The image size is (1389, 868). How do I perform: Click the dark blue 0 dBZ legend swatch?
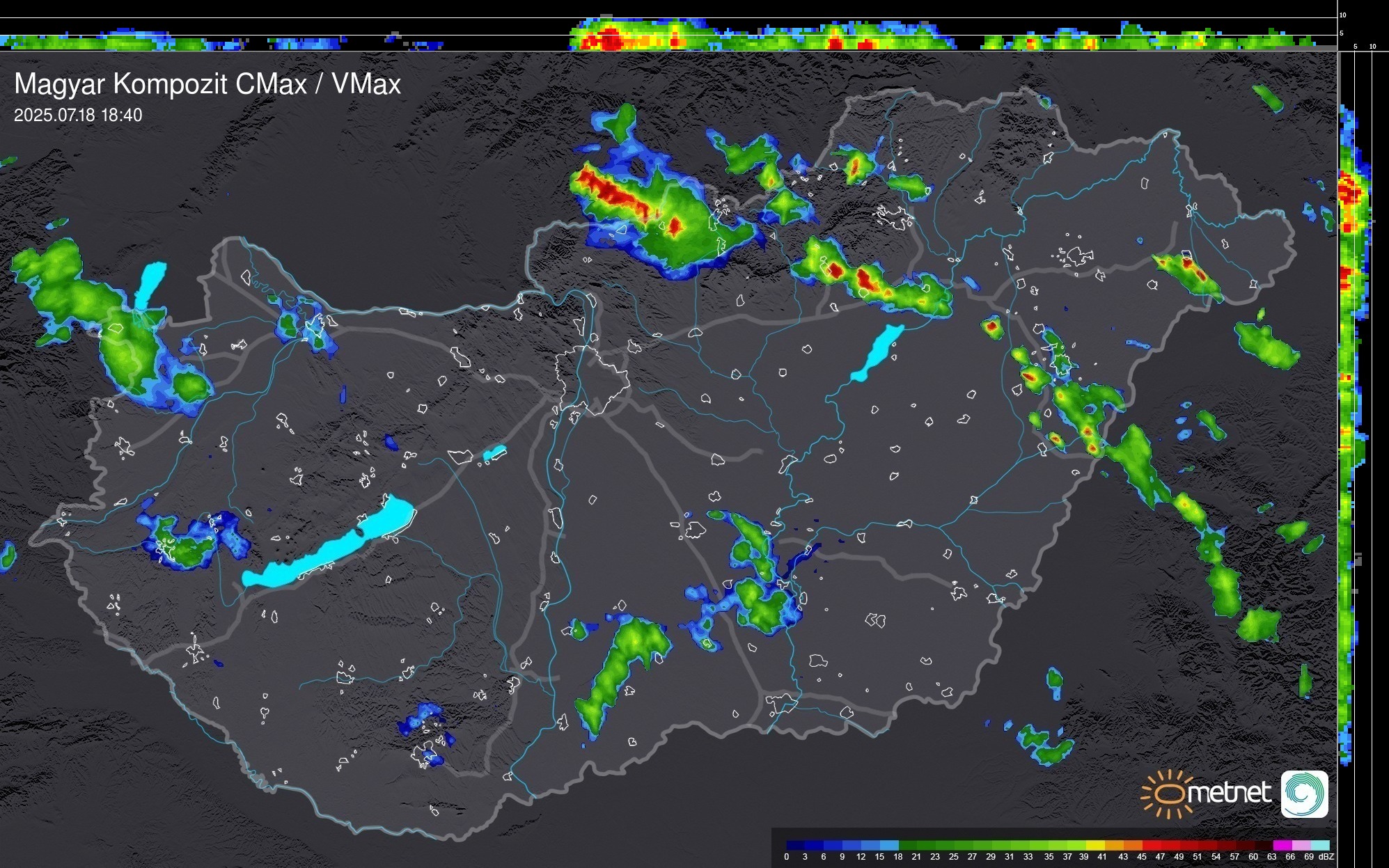coord(796,845)
